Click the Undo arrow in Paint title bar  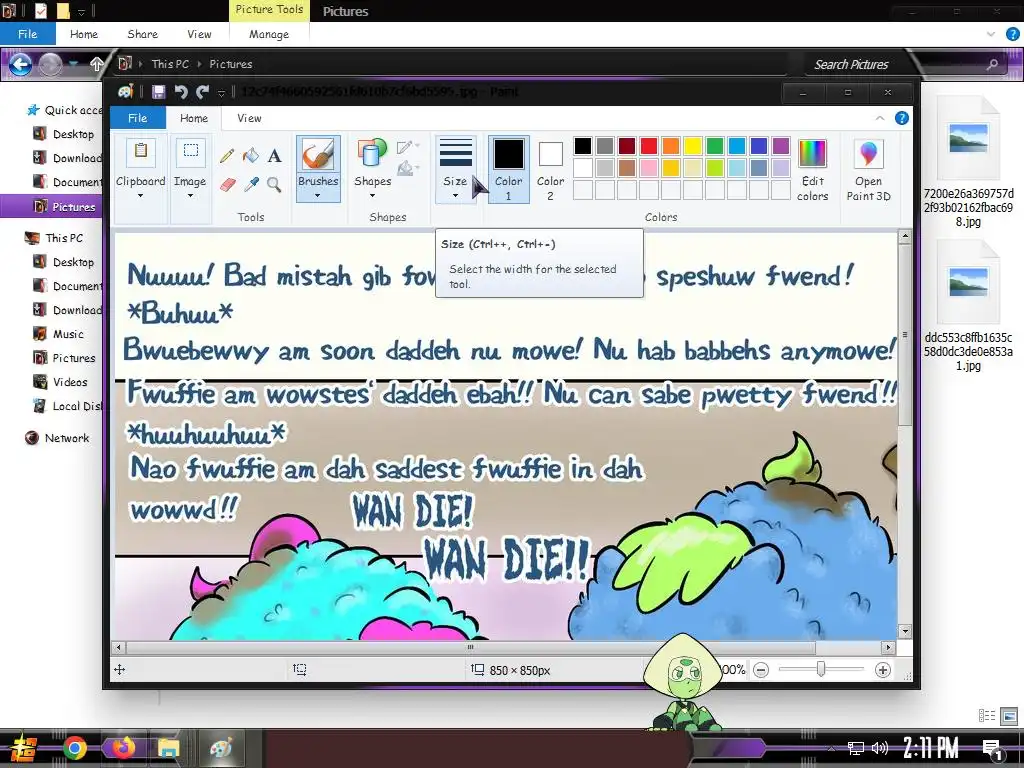pos(181,92)
